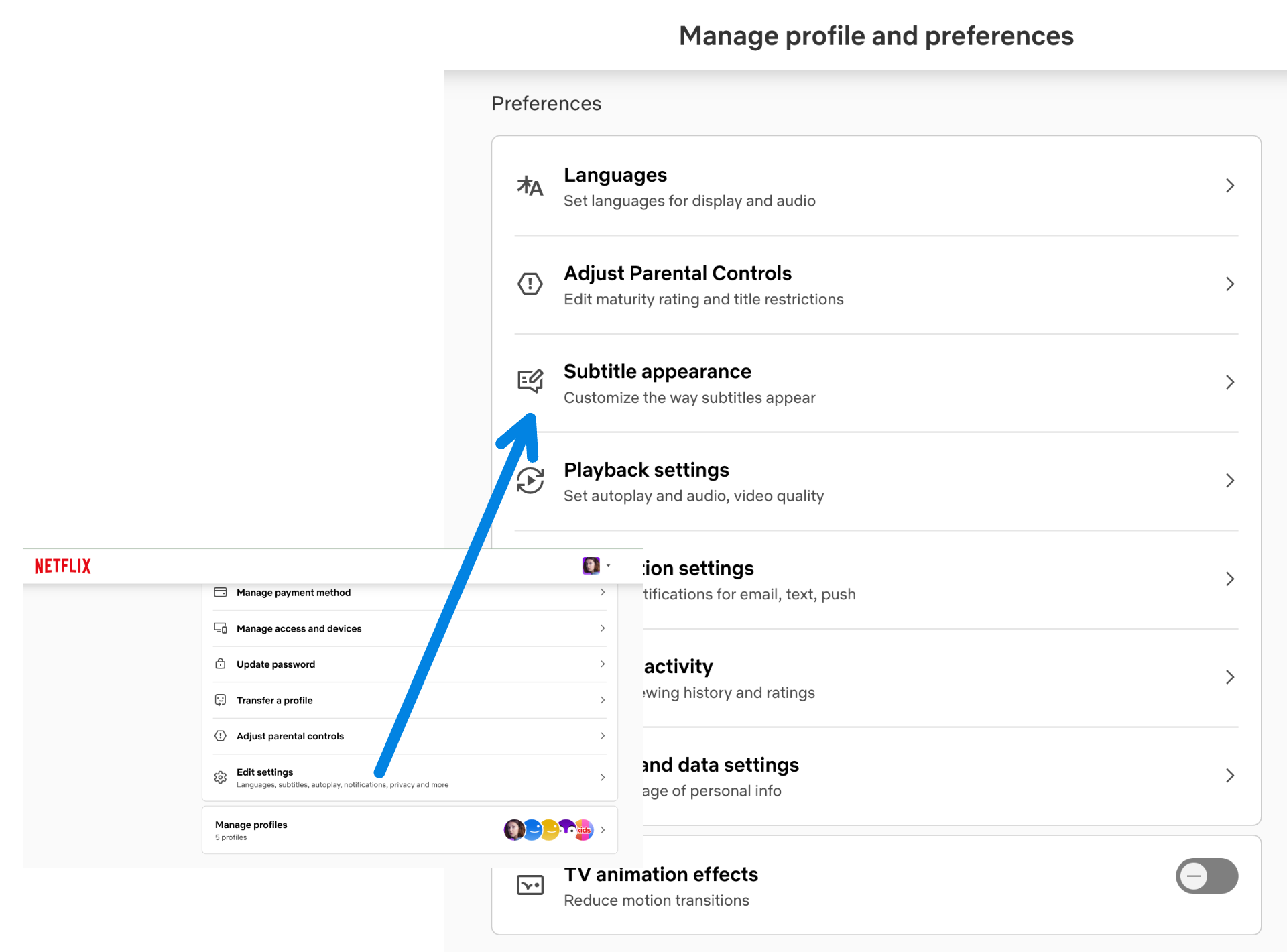Open Manage access and devices
Viewport: 1287px width, 952px height.
pos(299,629)
